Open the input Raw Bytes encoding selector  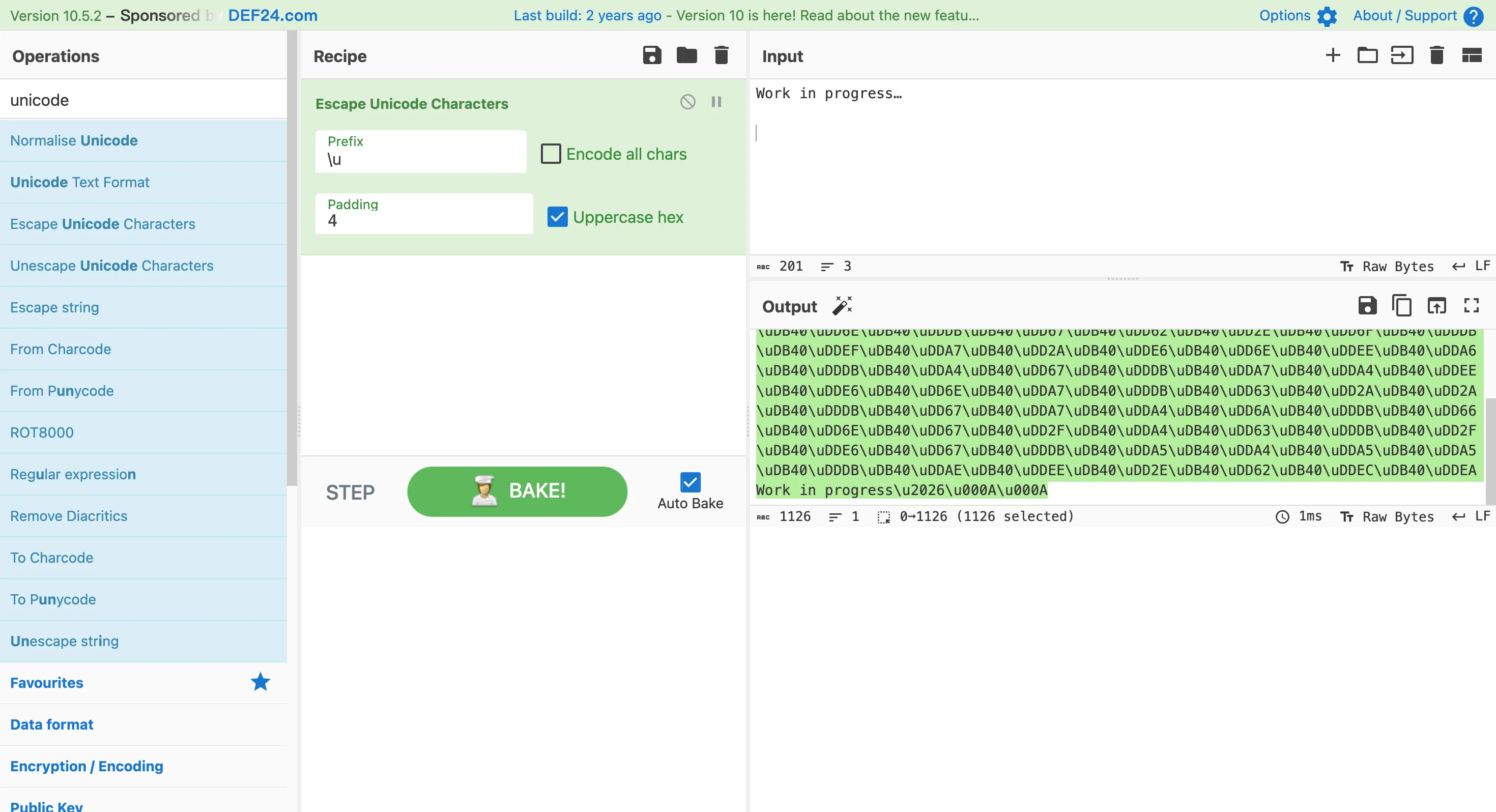tap(1388, 267)
